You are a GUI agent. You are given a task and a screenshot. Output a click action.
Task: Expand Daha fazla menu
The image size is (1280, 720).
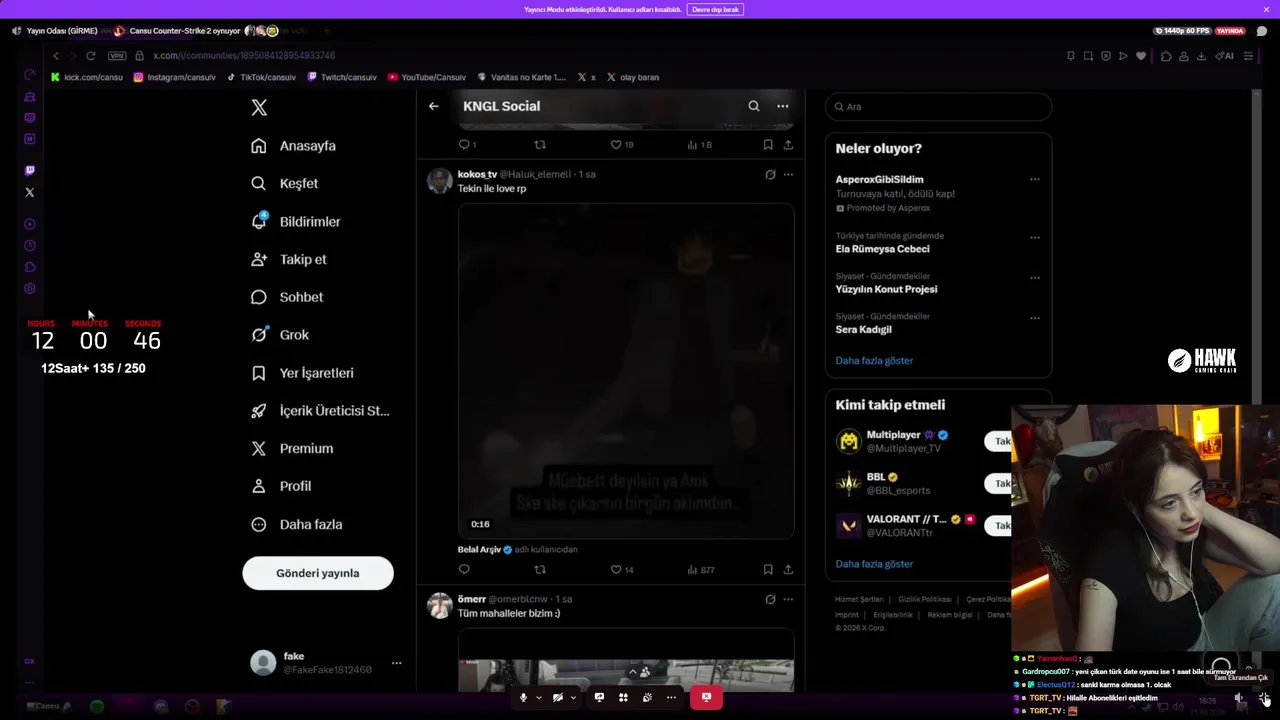pos(296,524)
